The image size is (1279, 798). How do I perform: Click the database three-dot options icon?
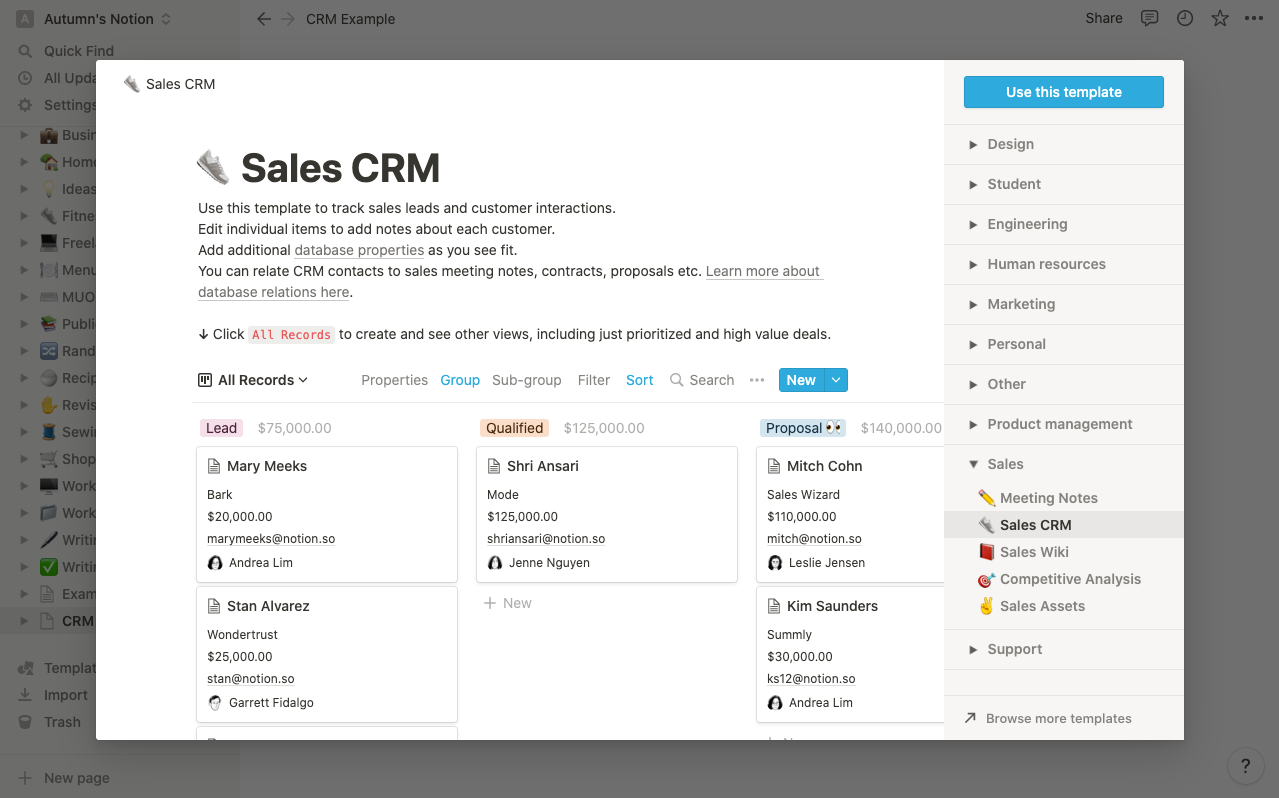tap(757, 380)
